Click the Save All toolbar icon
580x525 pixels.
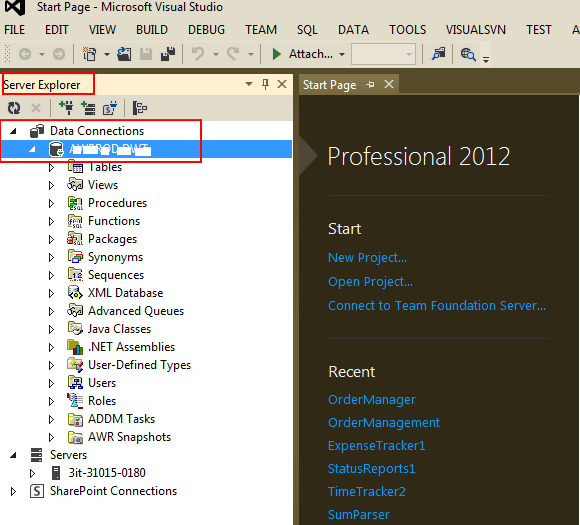pyautogui.click(x=168, y=54)
